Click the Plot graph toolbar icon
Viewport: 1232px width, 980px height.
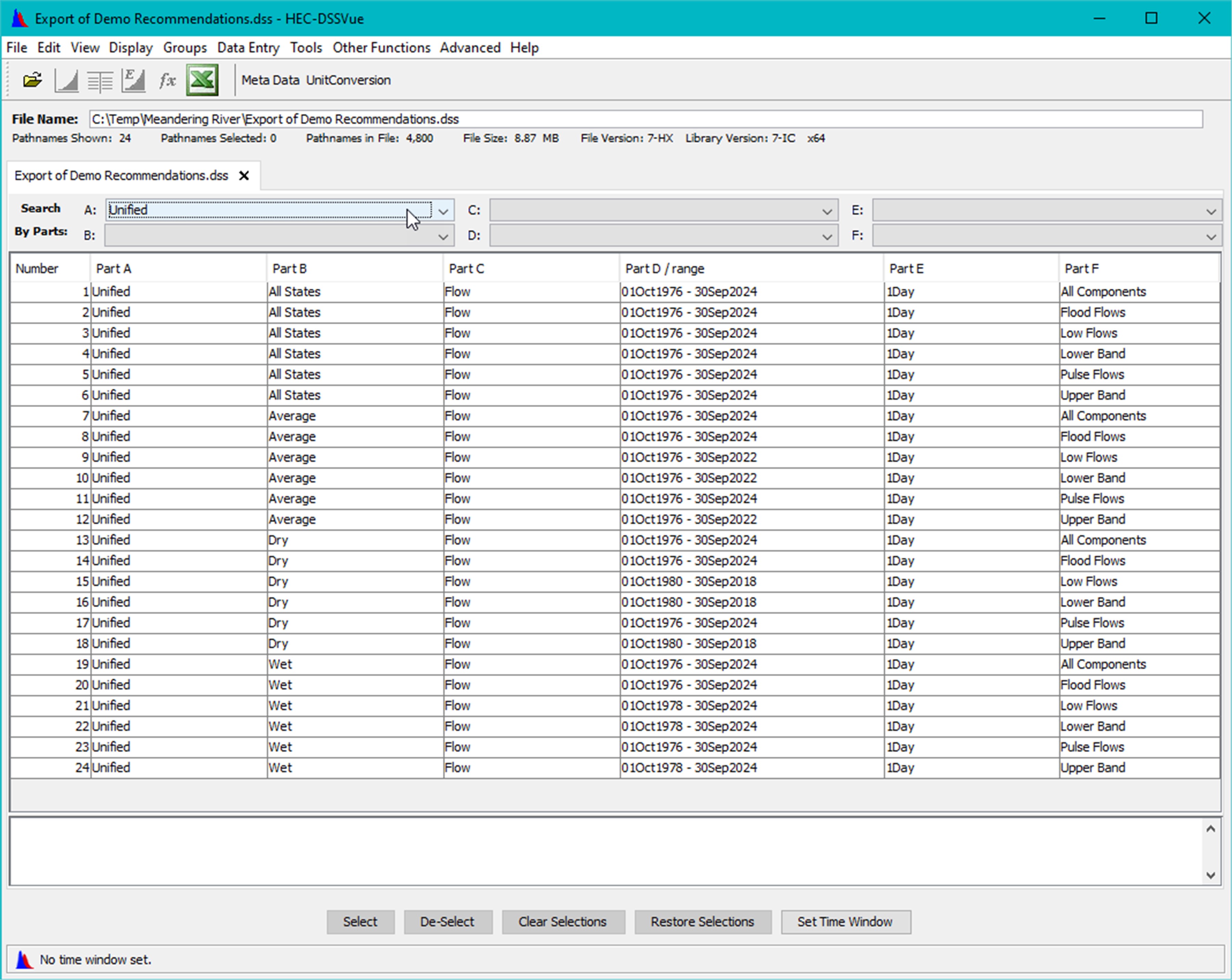pyautogui.click(x=66, y=80)
